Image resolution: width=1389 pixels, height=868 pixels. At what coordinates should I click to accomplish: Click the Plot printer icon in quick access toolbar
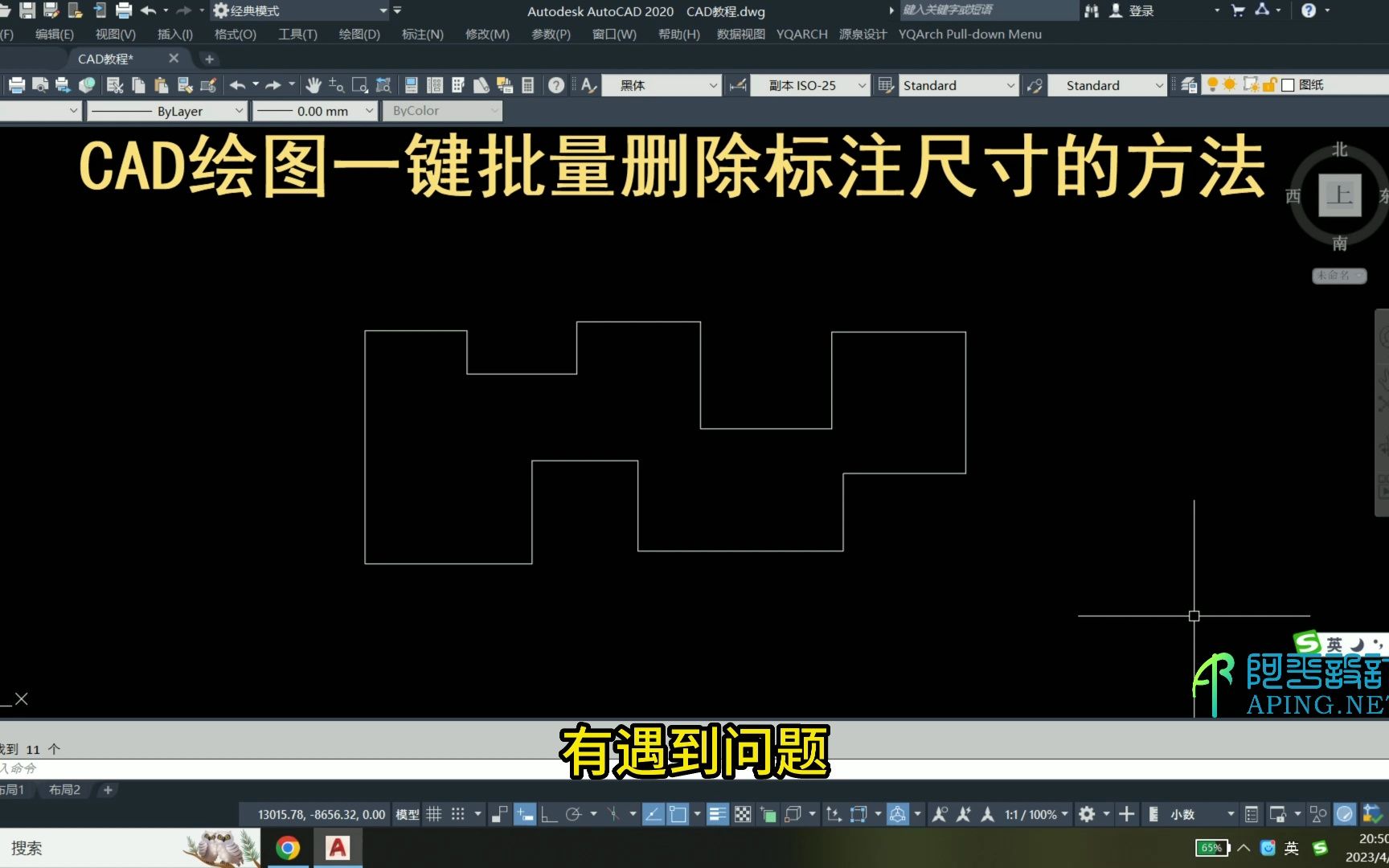click(x=124, y=10)
